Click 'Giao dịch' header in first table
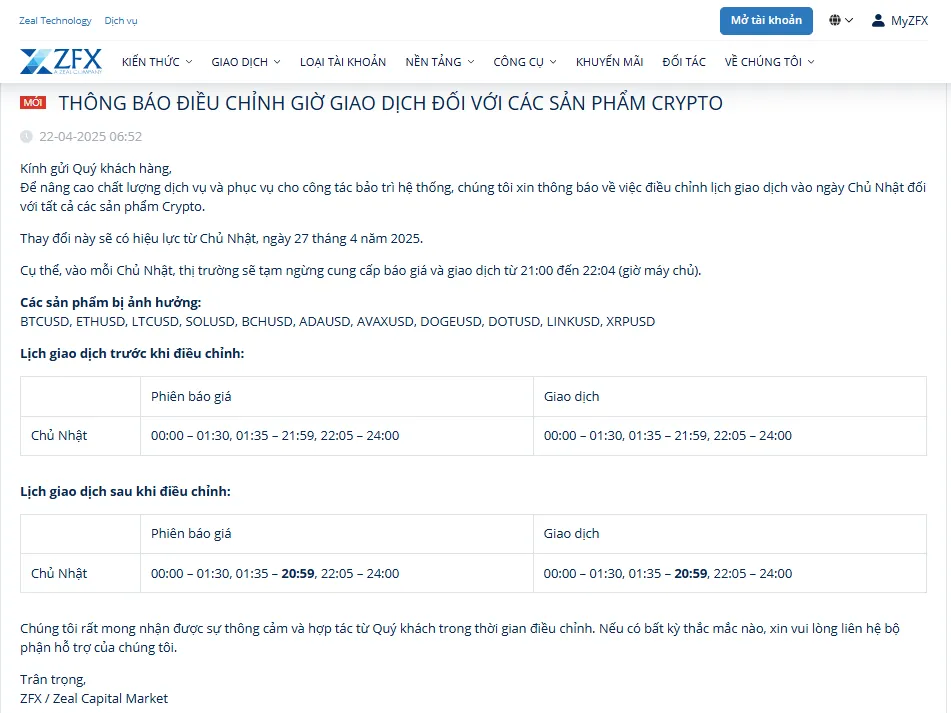This screenshot has width=951, height=713. pyautogui.click(x=571, y=397)
